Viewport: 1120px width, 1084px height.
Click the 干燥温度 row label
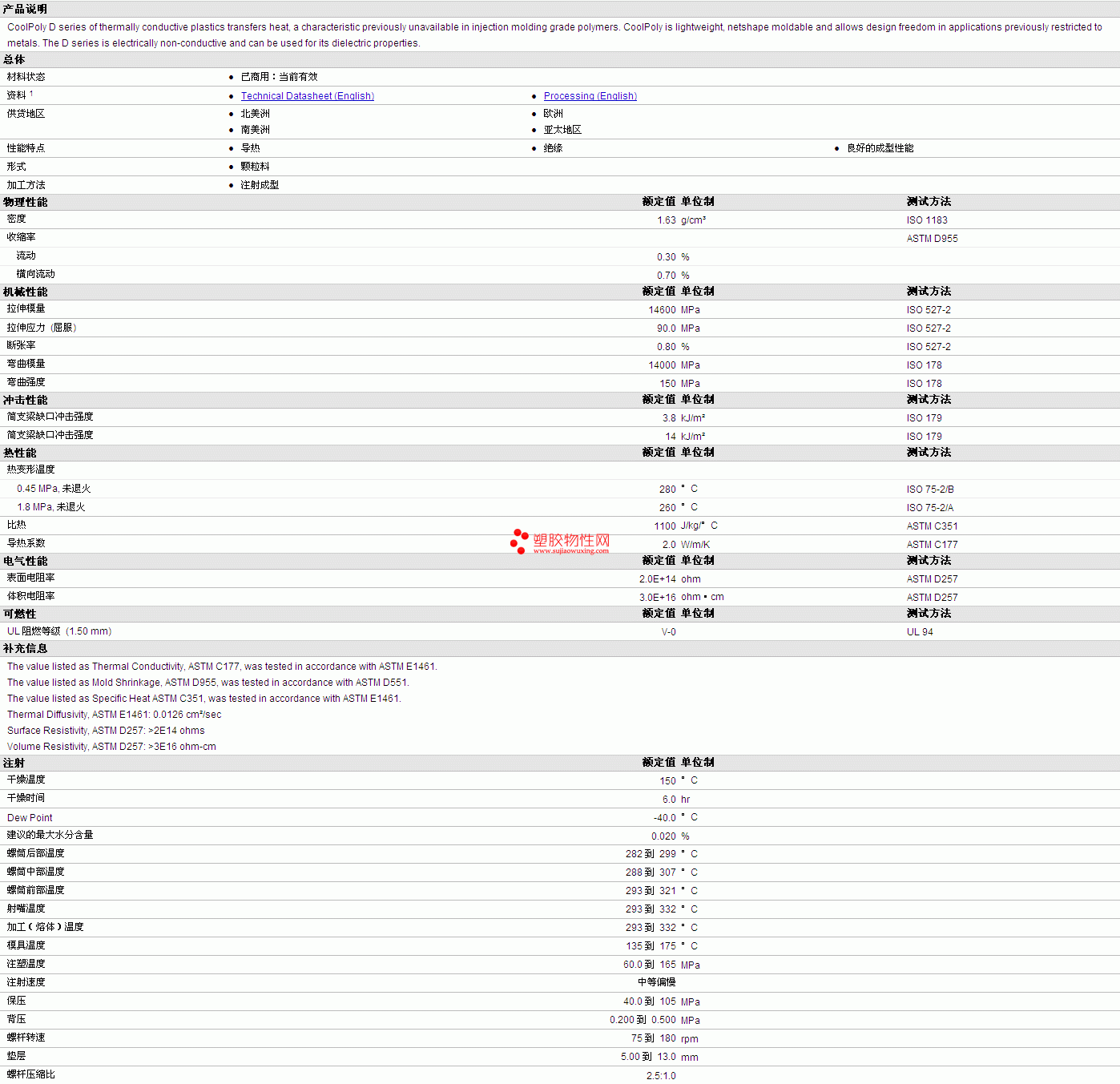(x=26, y=780)
